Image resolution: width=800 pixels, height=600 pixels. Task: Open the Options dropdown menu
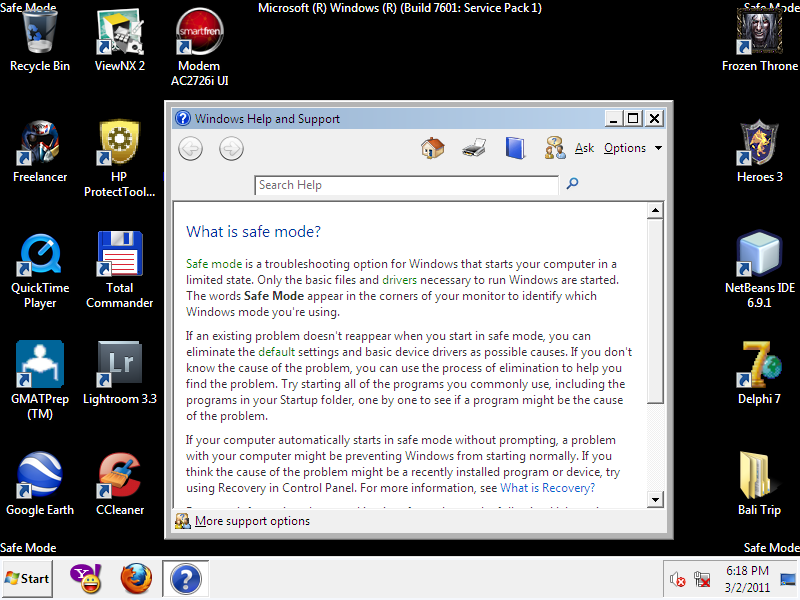[x=633, y=148]
